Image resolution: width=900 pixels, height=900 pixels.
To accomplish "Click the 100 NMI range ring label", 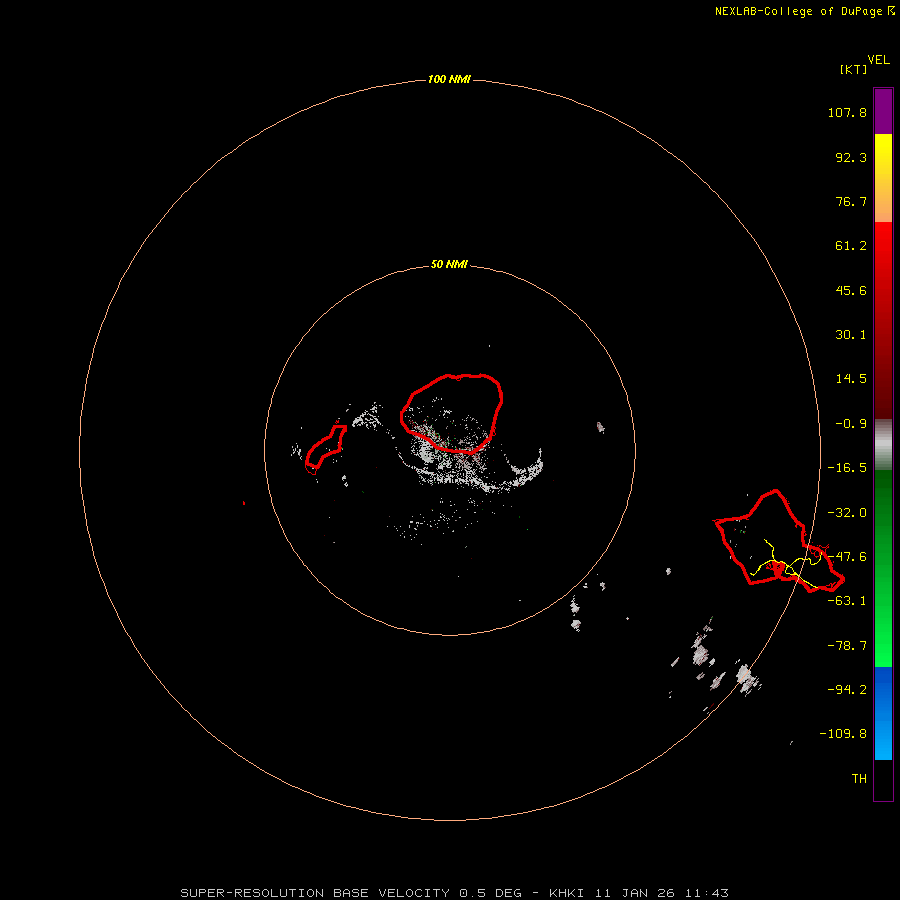I will click(449, 79).
